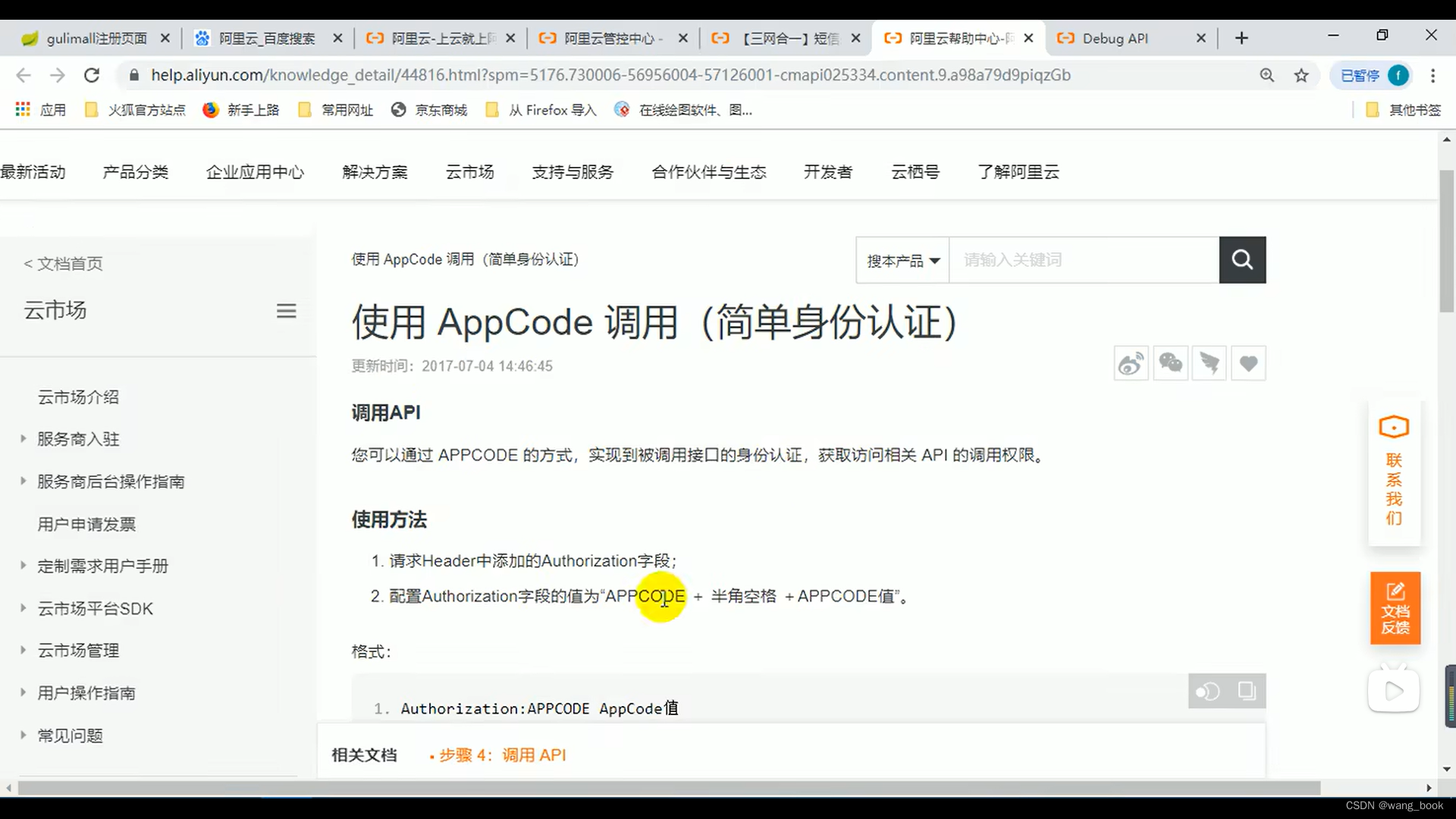
Task: Click the keyword search input field
Action: [1084, 260]
